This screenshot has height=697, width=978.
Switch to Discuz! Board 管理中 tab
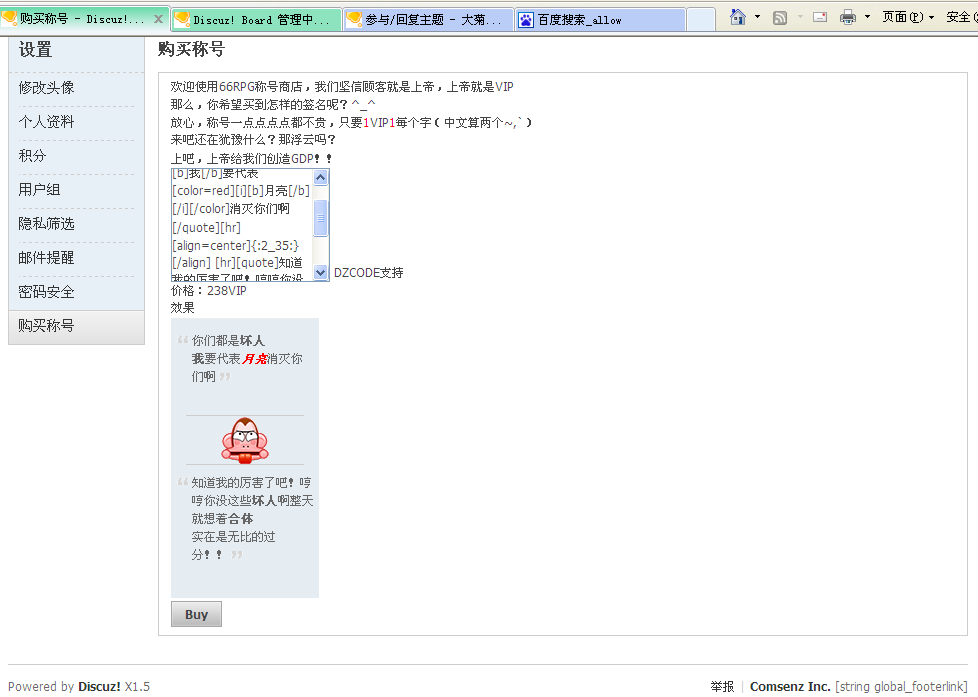(x=256, y=20)
